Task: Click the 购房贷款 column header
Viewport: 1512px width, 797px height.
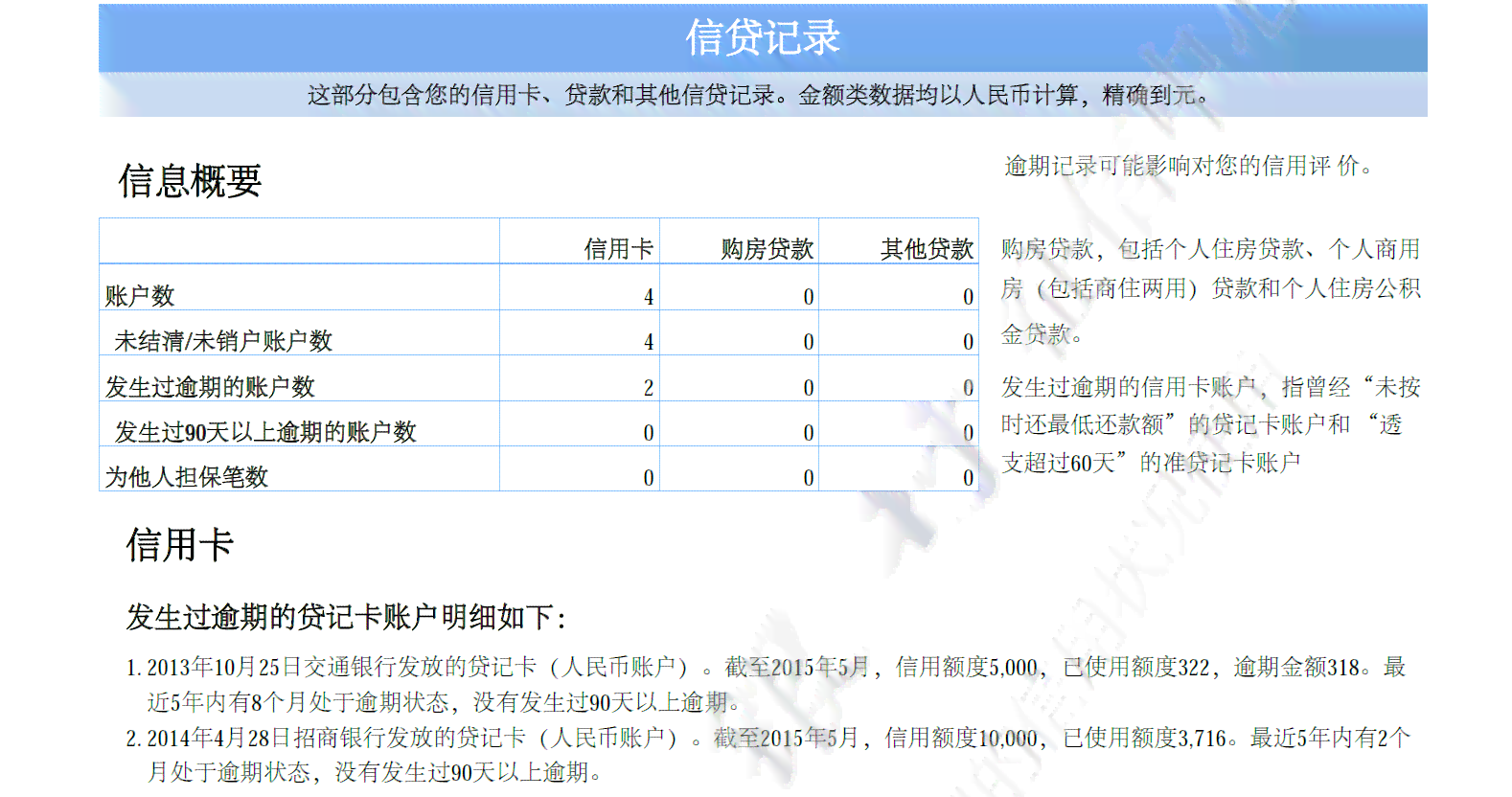Action: (767, 249)
